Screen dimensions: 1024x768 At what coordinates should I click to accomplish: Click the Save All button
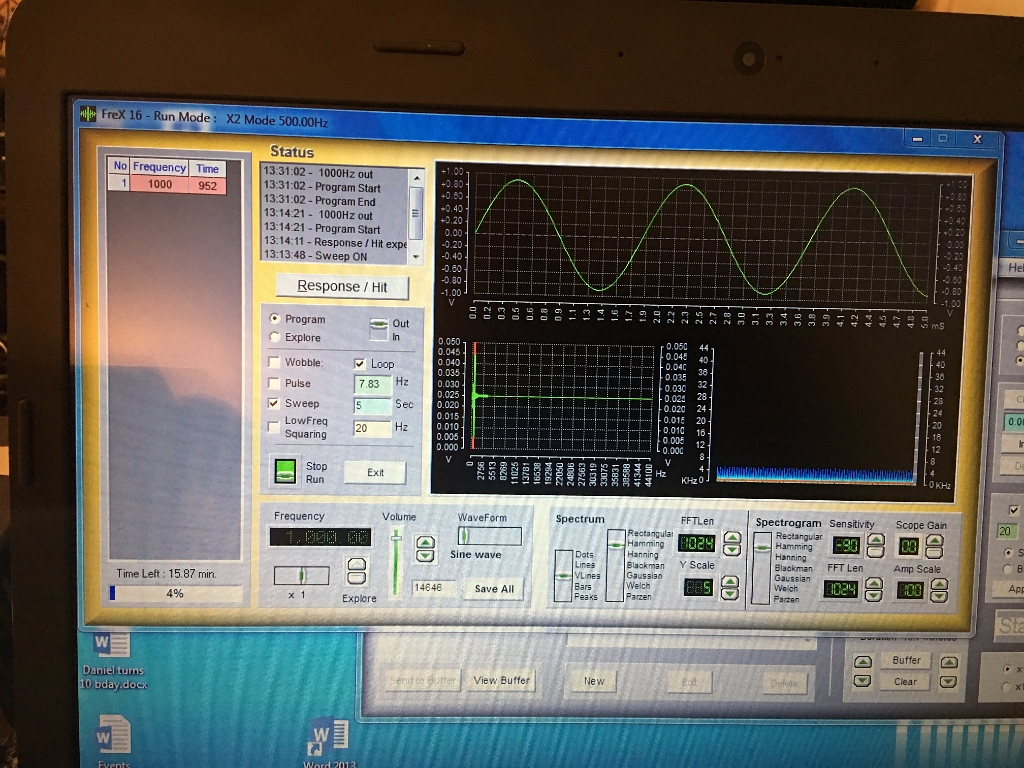[494, 588]
